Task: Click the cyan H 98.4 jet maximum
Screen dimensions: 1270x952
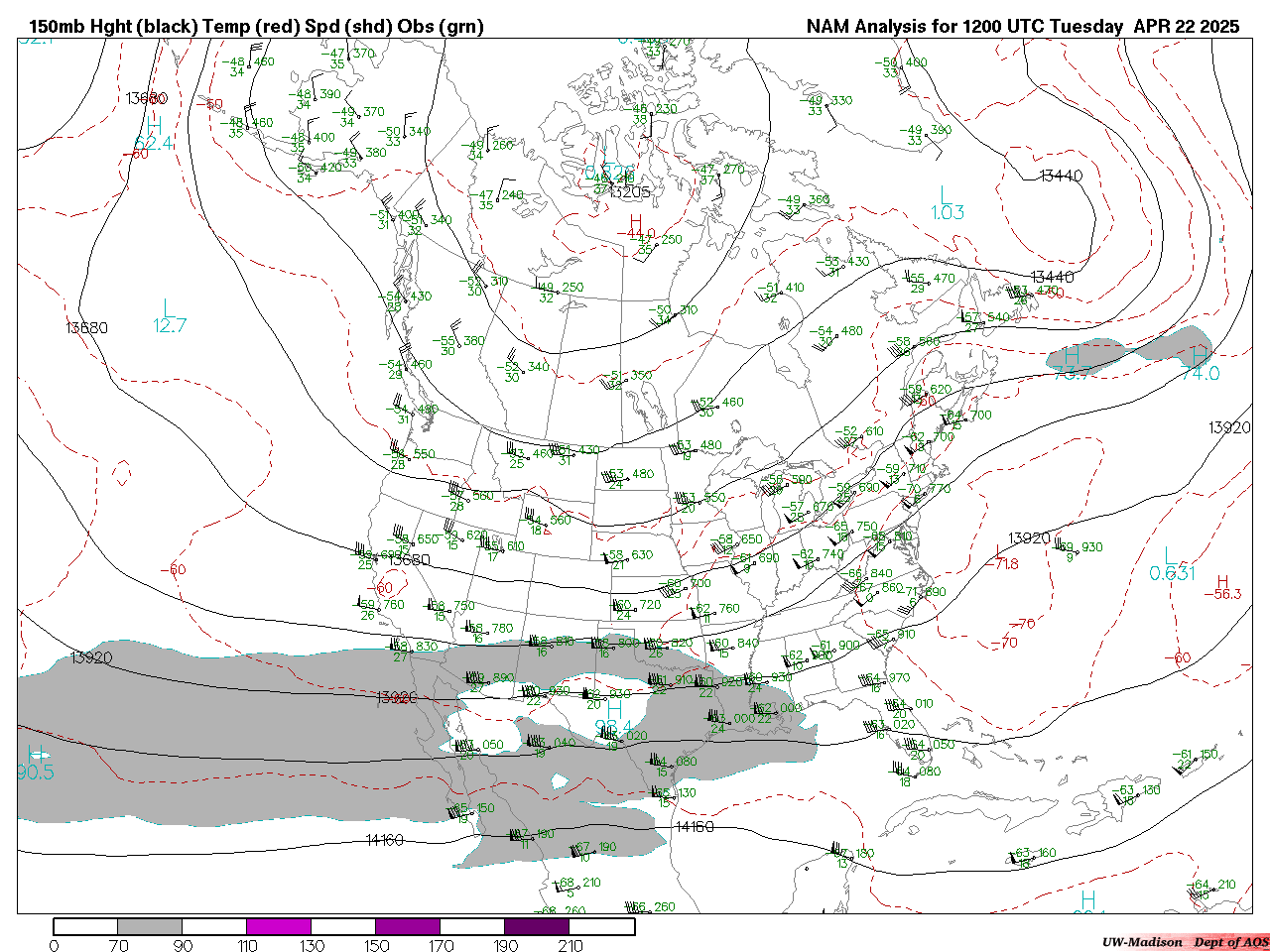Action: click(614, 719)
